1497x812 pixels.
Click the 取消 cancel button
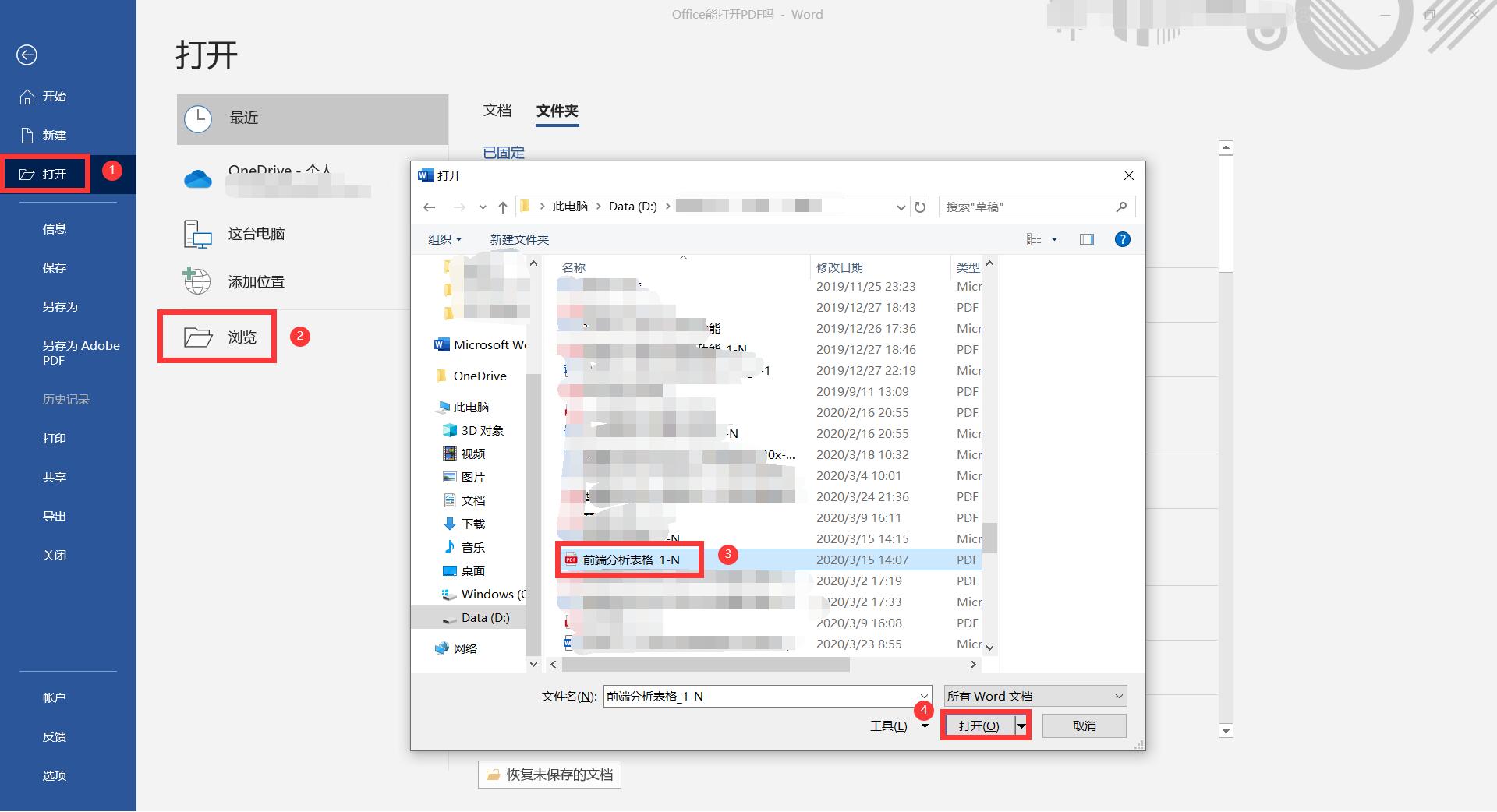pos(1083,726)
